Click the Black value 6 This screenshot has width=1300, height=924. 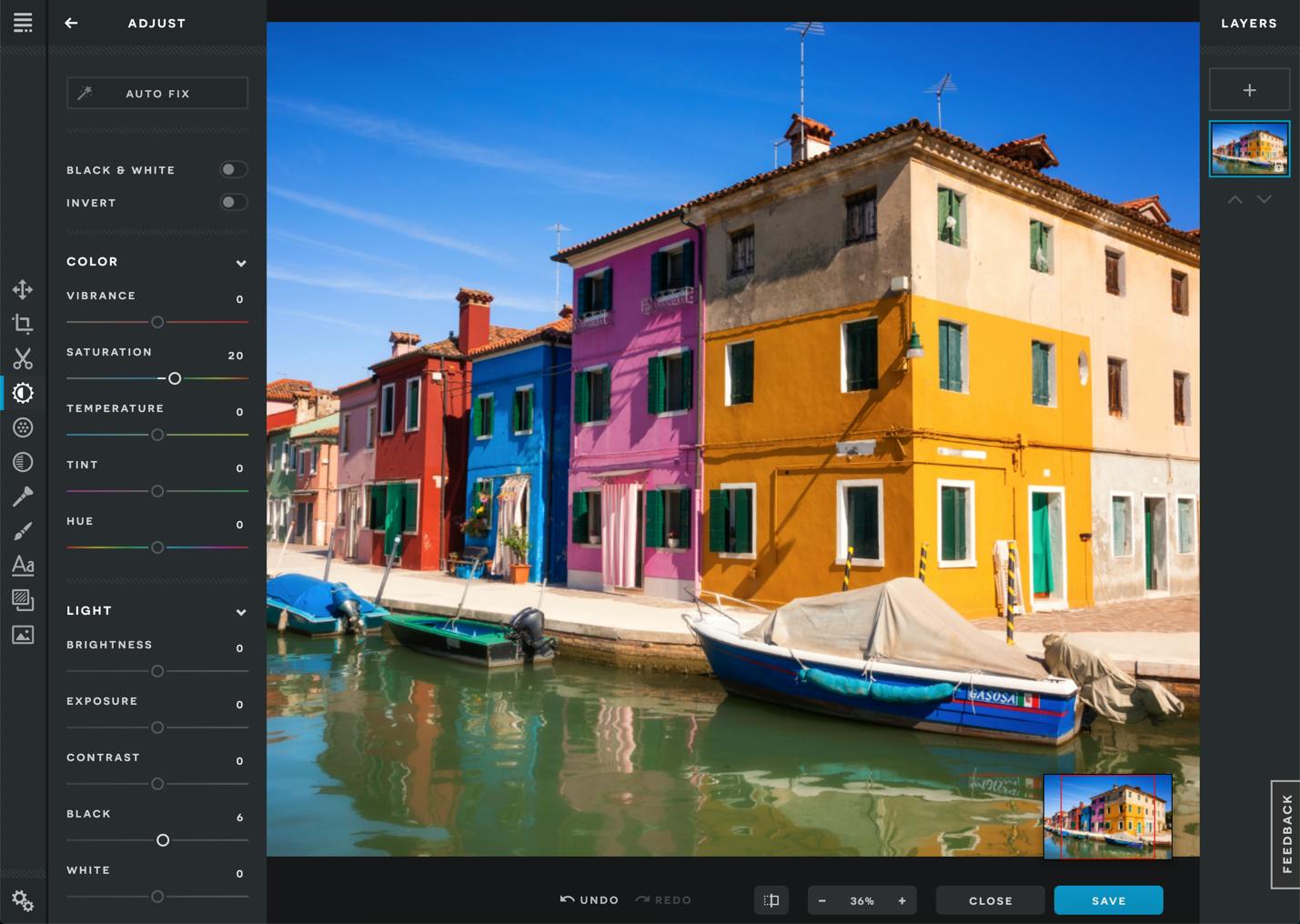point(240,818)
